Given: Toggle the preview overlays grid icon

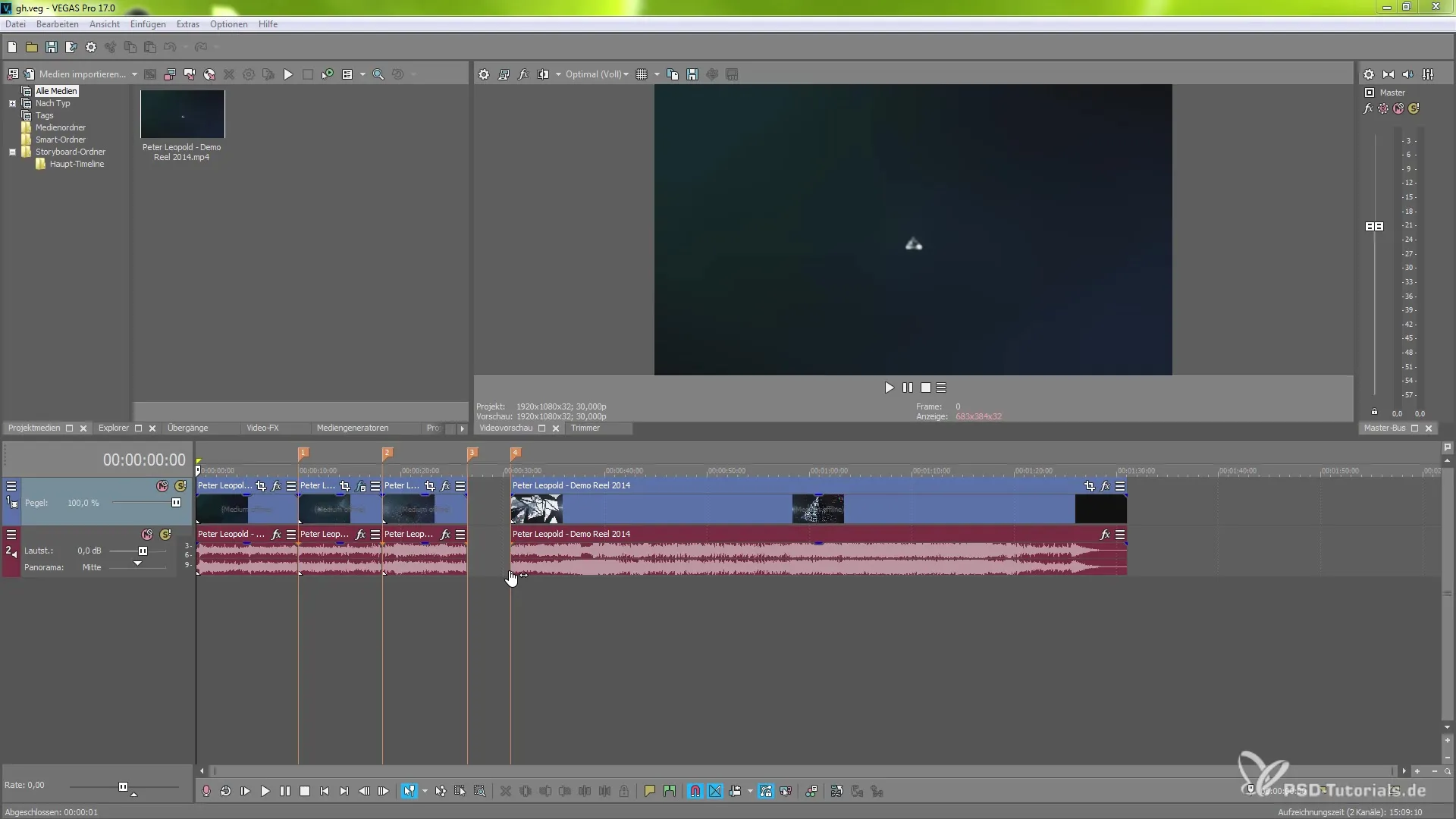Looking at the screenshot, I should (x=642, y=74).
